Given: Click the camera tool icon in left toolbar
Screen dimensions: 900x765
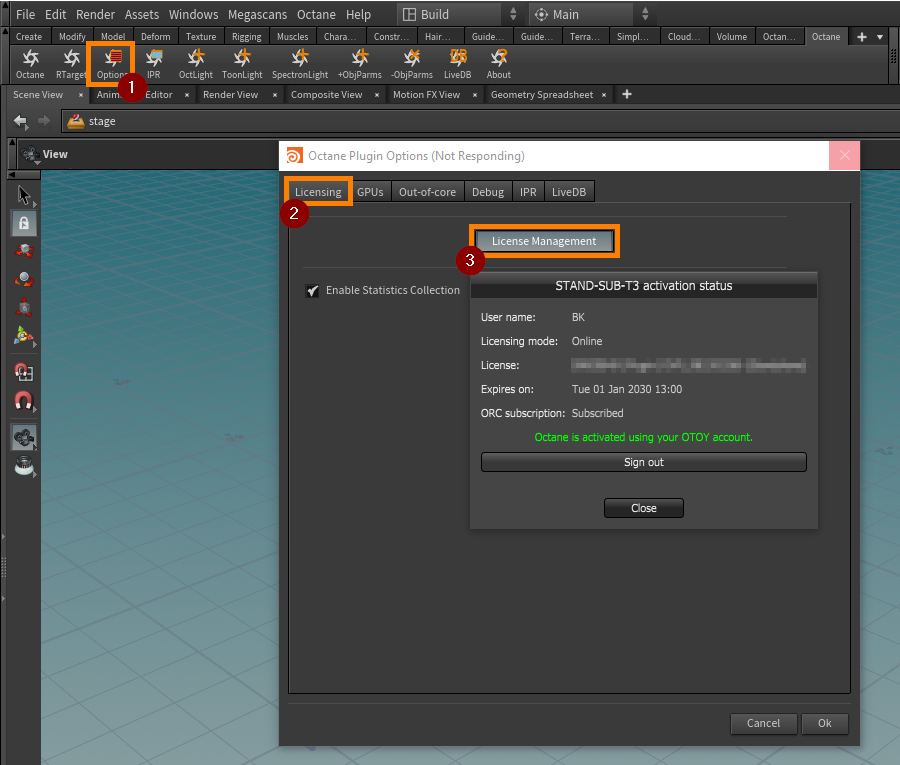Looking at the screenshot, I should pos(24,438).
